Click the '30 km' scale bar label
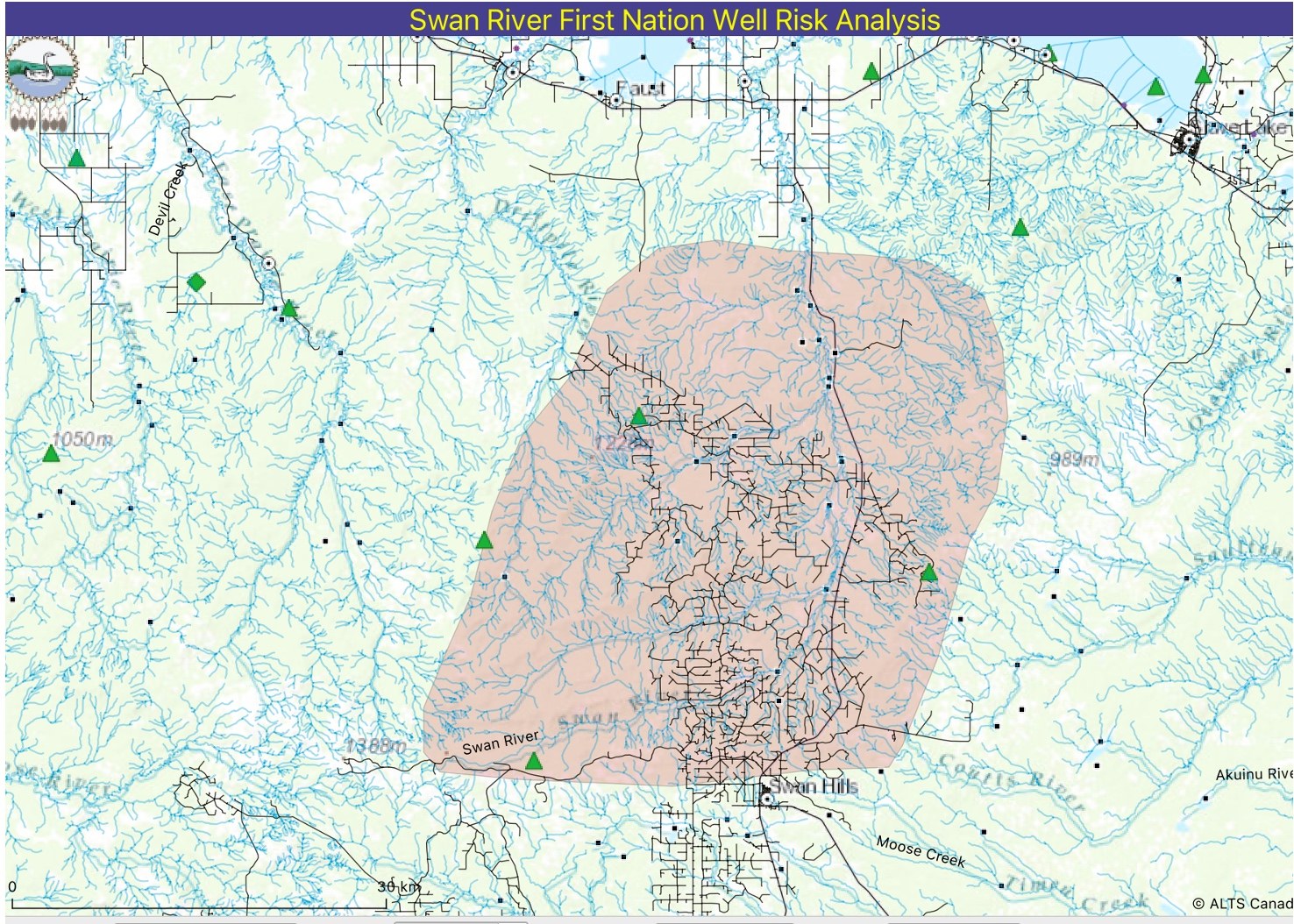This screenshot has height=924, width=1294. [x=399, y=886]
